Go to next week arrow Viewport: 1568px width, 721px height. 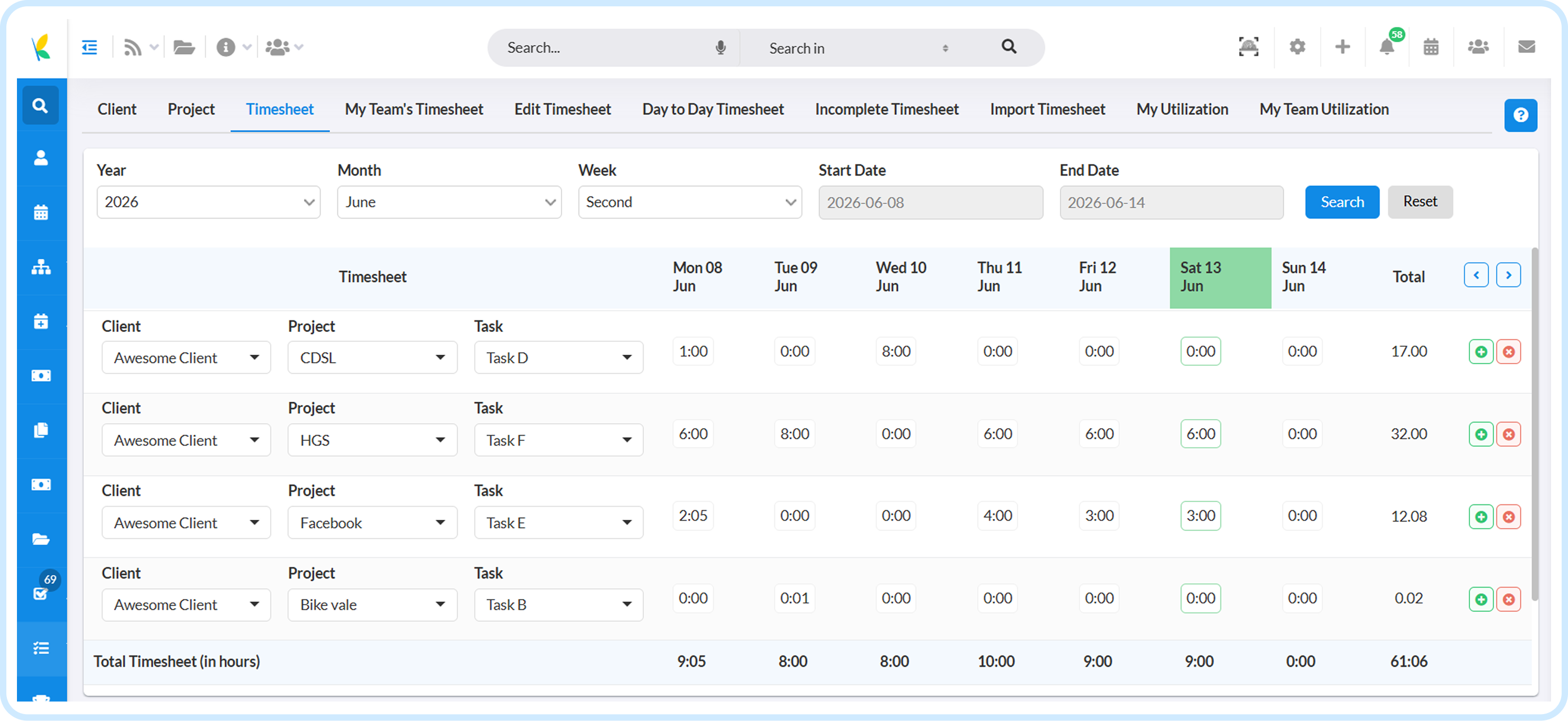click(1508, 275)
